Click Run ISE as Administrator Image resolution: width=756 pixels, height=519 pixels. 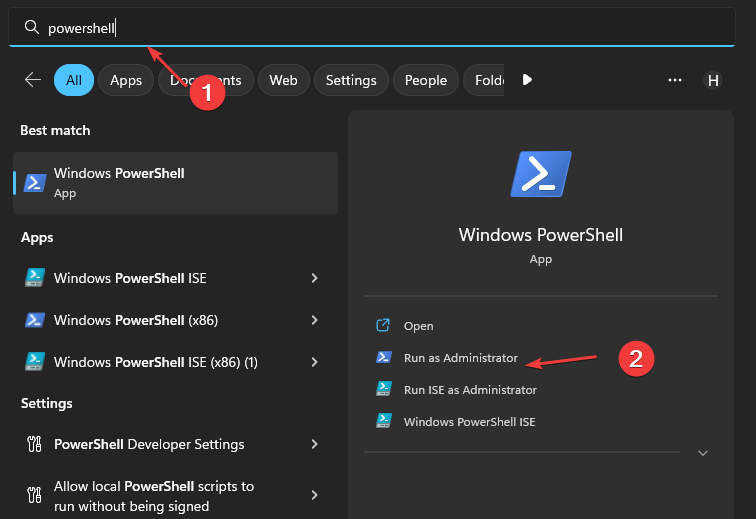tap(470, 390)
